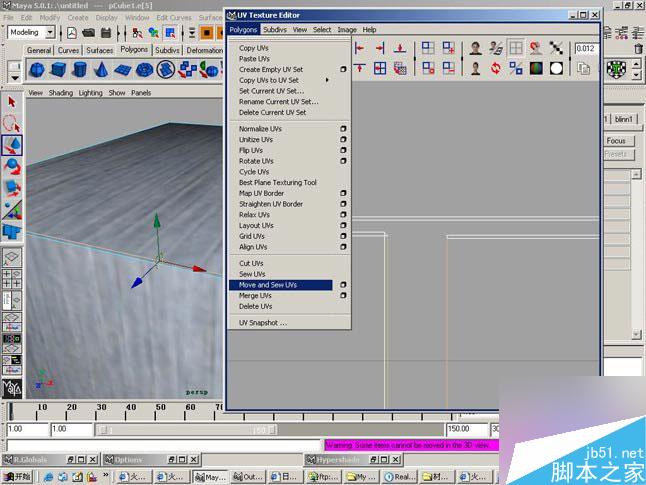Click the Windows Start button in taskbar
This screenshot has width=646, height=485.
click(x=20, y=477)
